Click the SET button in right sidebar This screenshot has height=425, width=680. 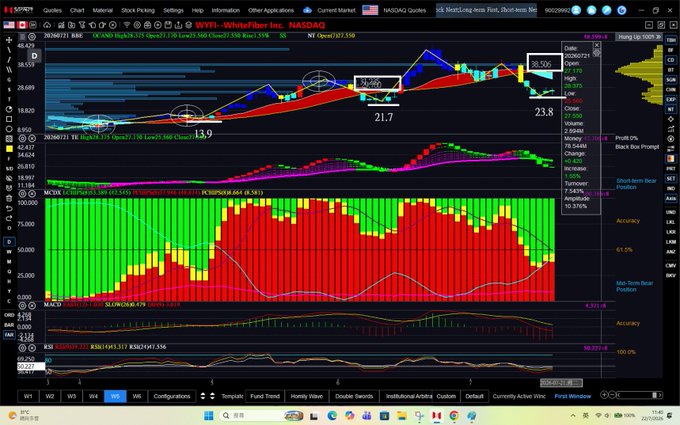670,178
